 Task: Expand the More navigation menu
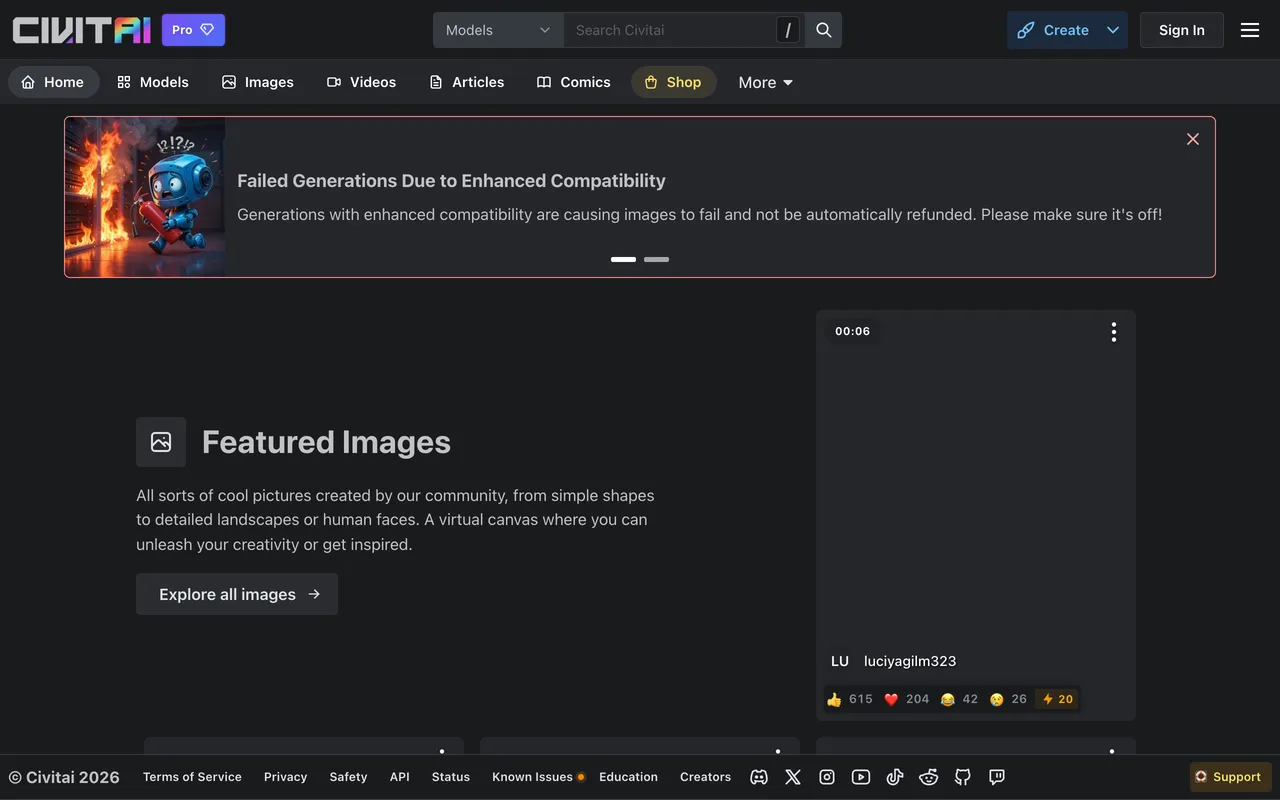click(x=766, y=82)
